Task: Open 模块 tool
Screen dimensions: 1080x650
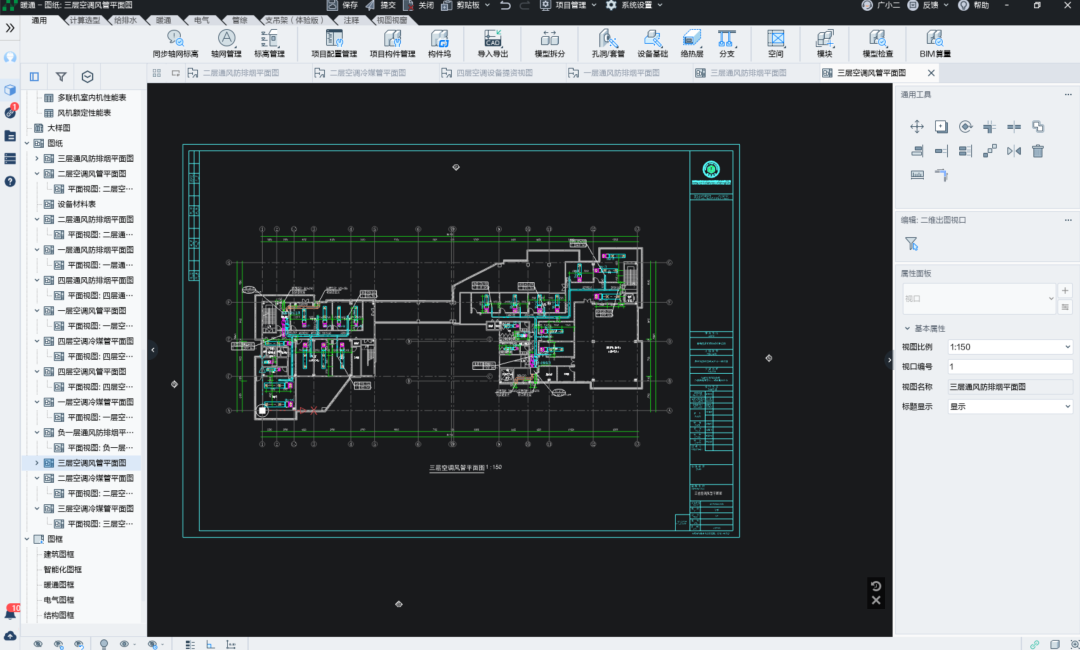Action: point(824,43)
